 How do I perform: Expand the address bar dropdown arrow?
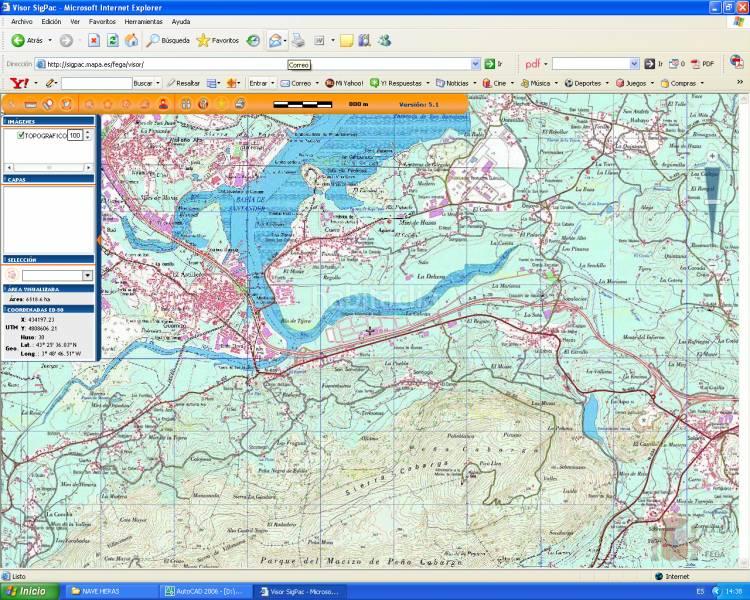489,63
